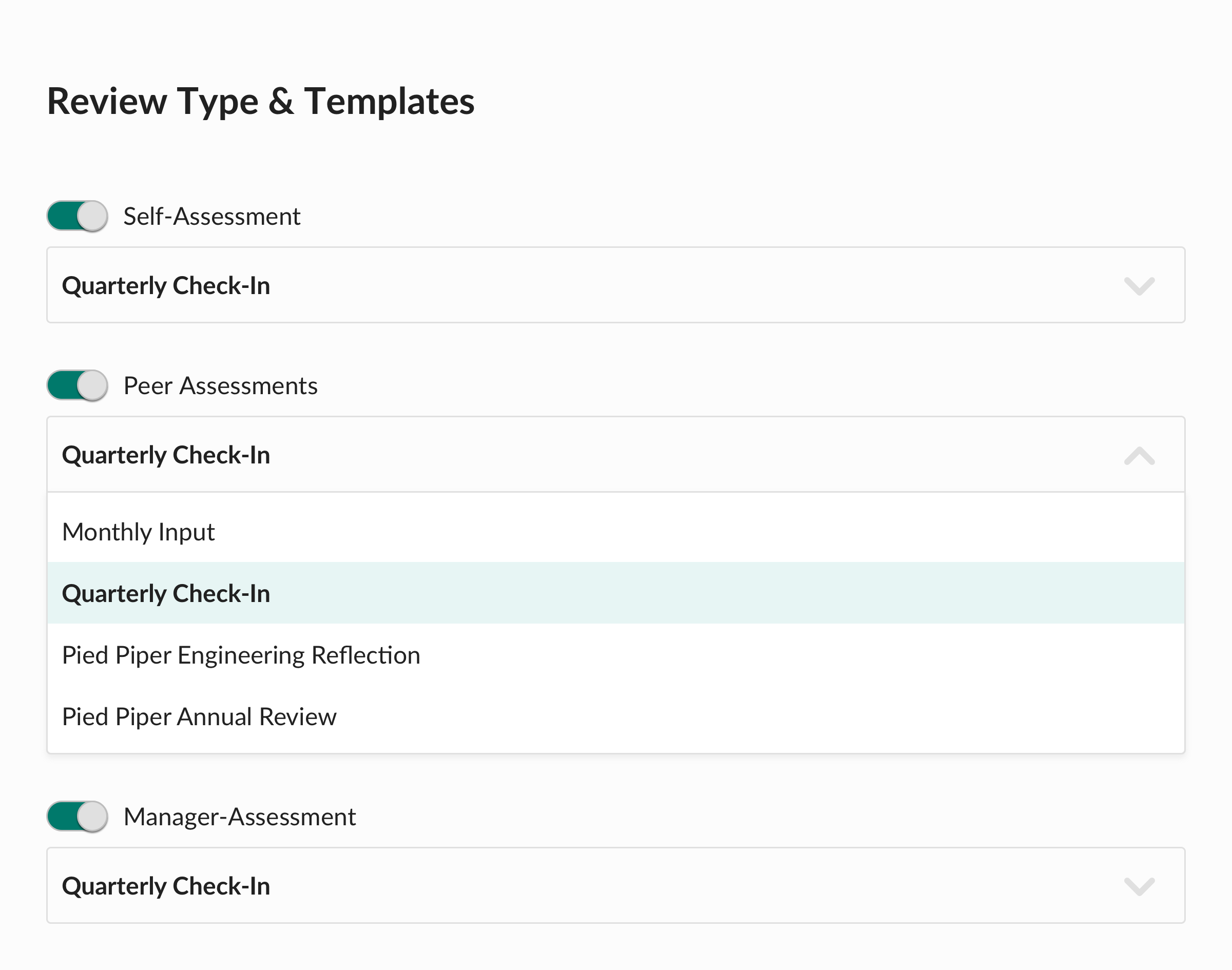1232x970 pixels.
Task: Select Pied Piper Annual Review option
Action: coord(199,716)
